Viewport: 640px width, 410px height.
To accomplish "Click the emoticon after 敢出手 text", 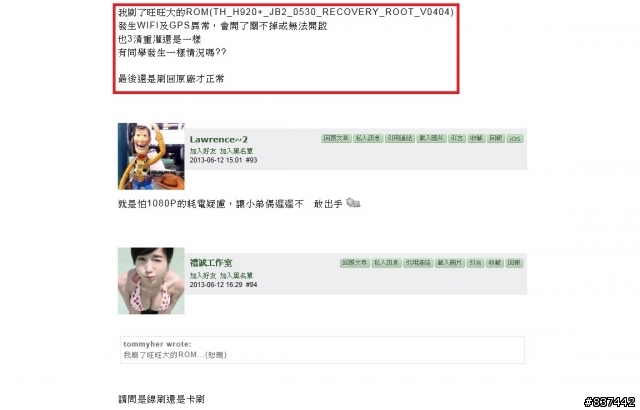I will (353, 203).
